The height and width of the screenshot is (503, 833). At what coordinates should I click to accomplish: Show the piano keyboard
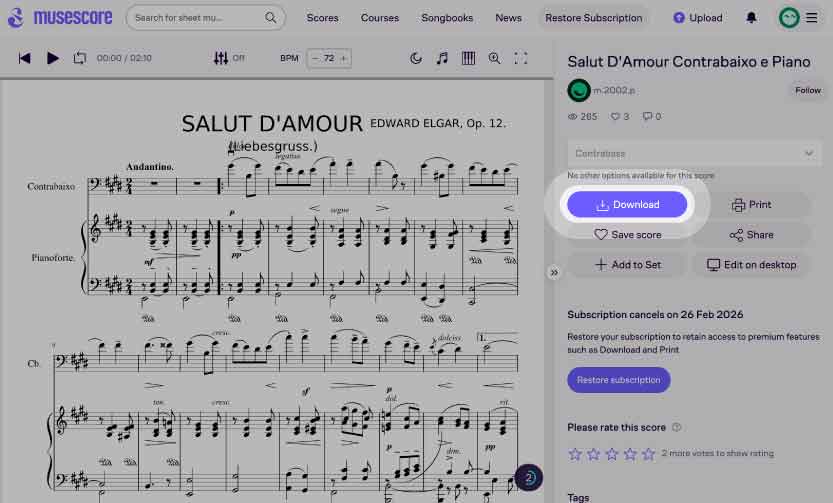[468, 59]
